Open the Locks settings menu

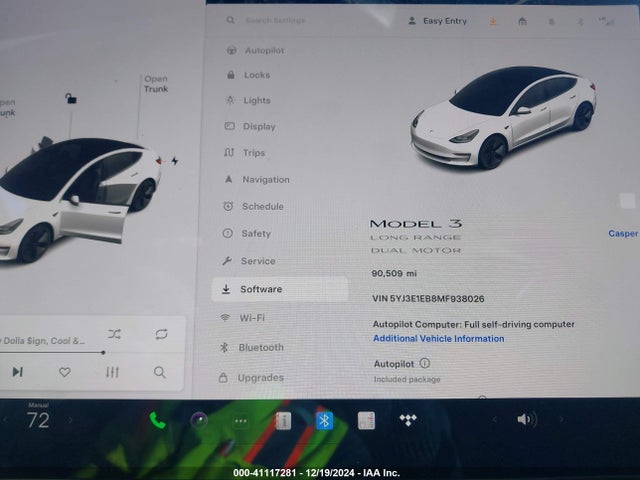pos(248,75)
